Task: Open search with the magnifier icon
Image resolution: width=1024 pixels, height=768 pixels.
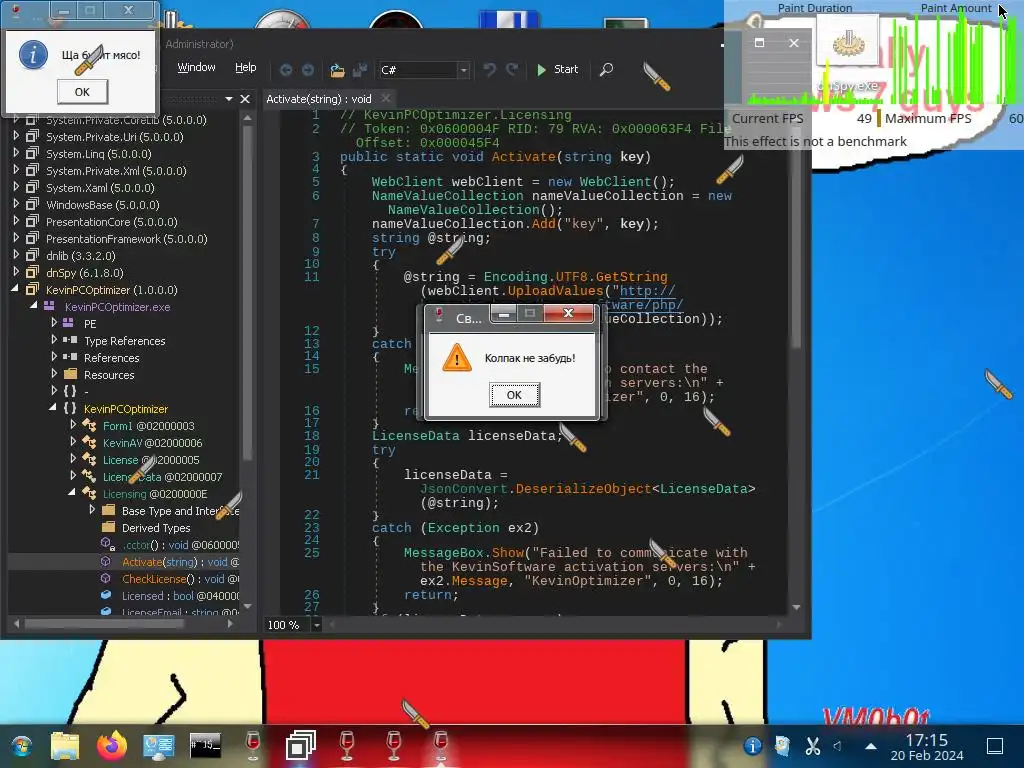Action: [x=606, y=69]
